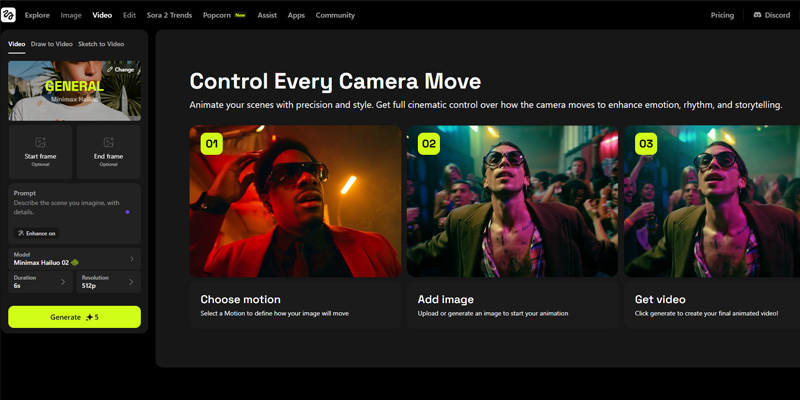
Task: Open the Sora 2 Trends page
Action: point(169,15)
